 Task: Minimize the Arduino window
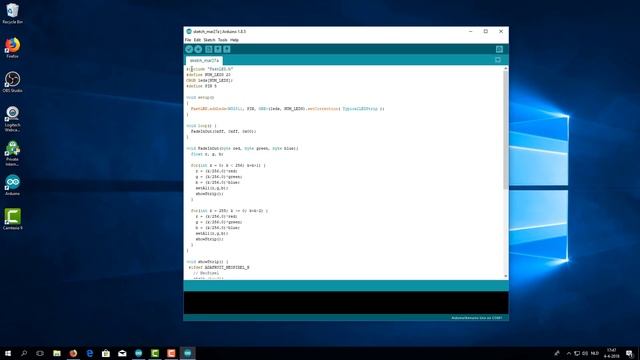coord(471,31)
